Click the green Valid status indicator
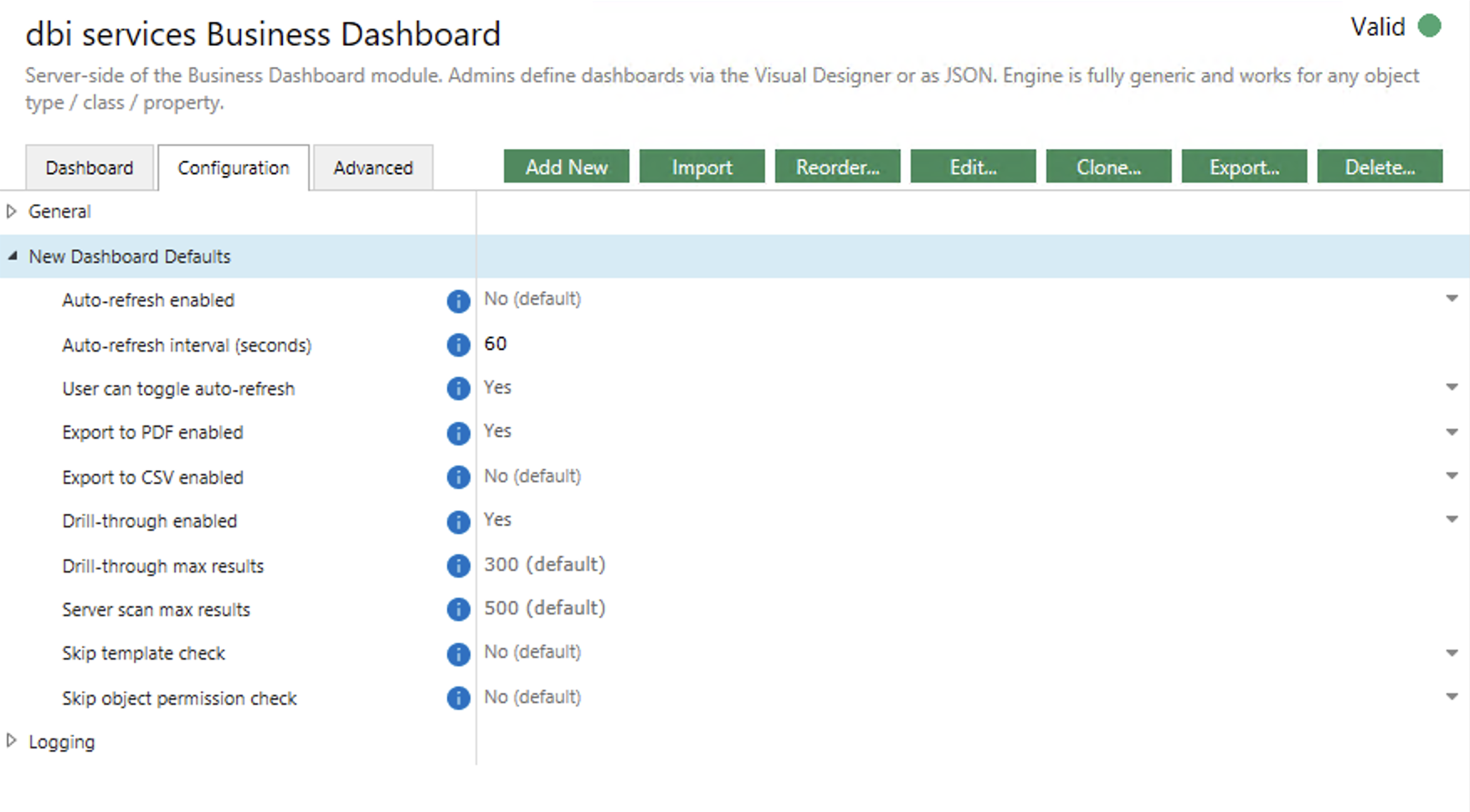The width and height of the screenshot is (1470, 812). [x=1429, y=27]
